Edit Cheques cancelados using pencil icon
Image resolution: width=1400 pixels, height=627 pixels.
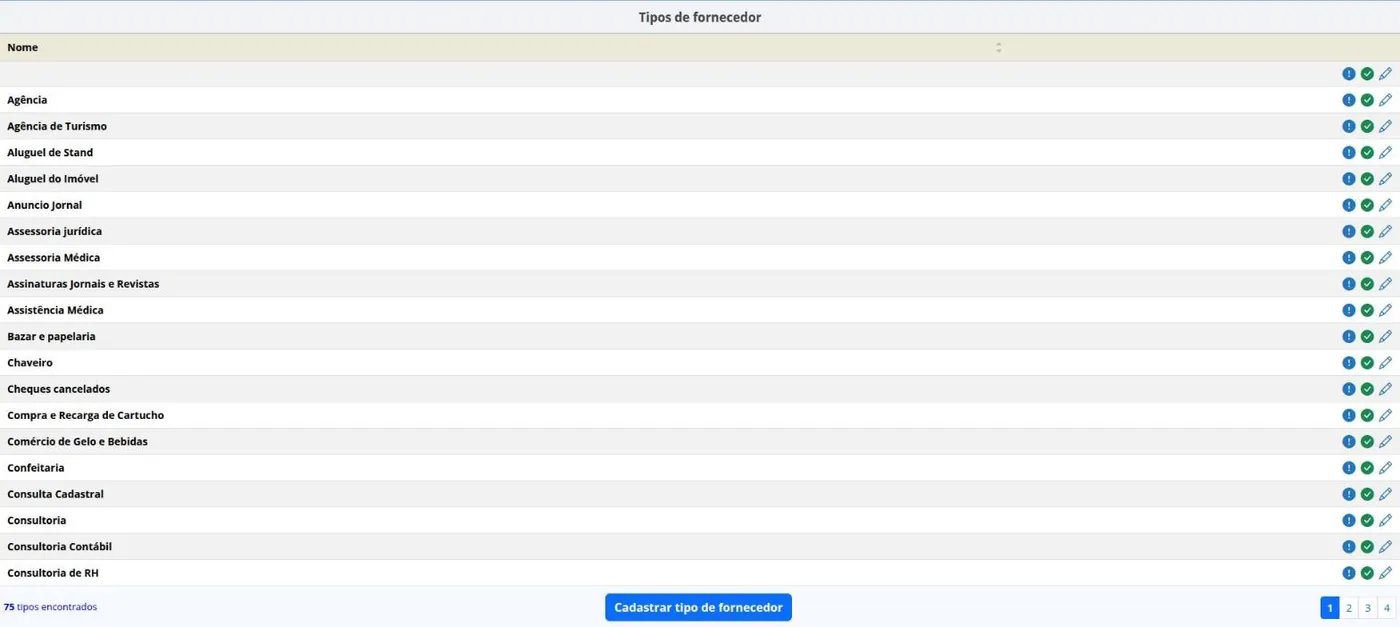(x=1385, y=389)
